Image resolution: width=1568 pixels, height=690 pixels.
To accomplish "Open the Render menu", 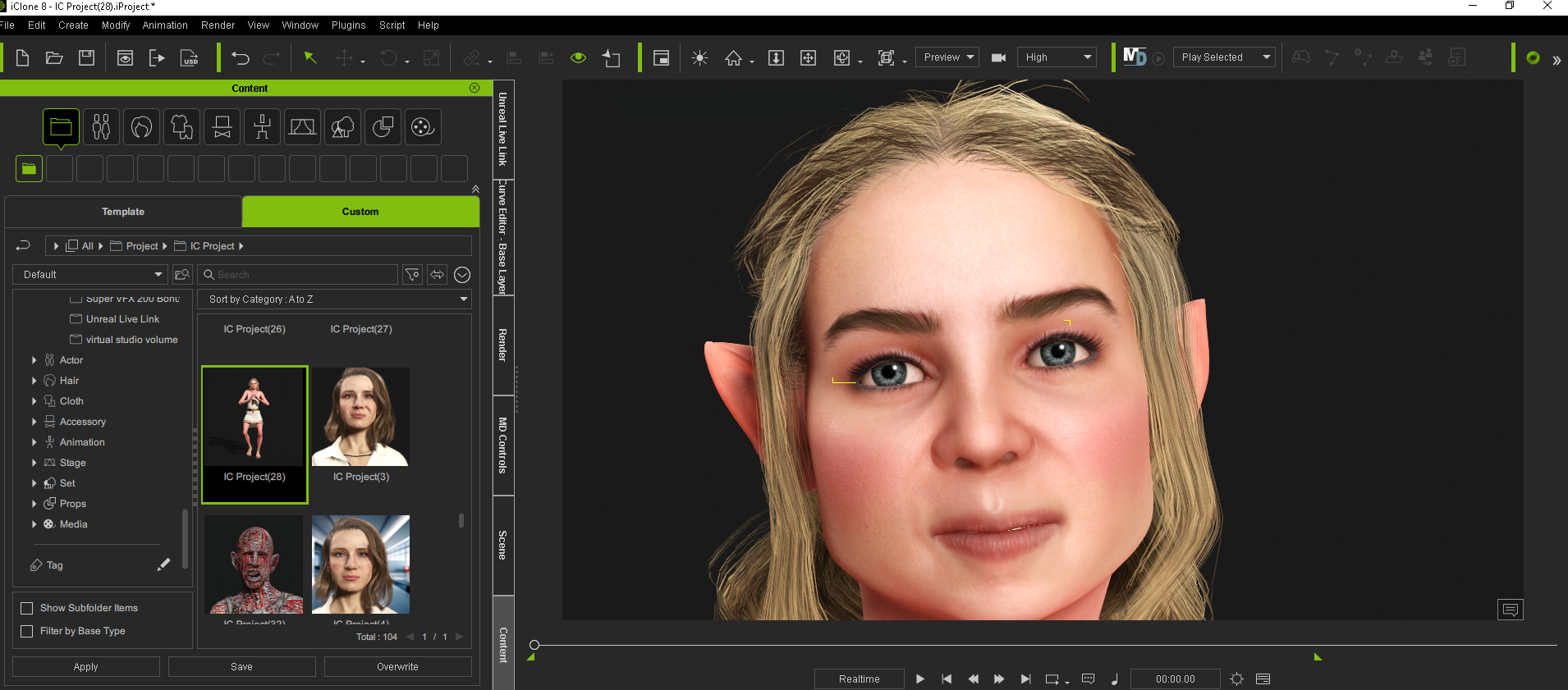I will click(x=218, y=25).
